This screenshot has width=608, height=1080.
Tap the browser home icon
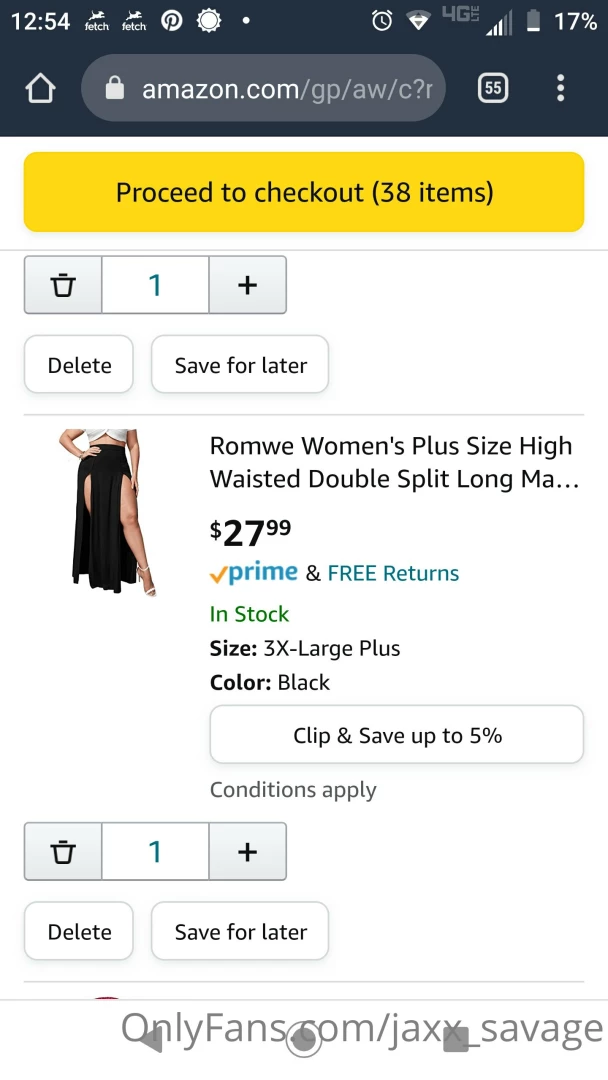pos(40,90)
